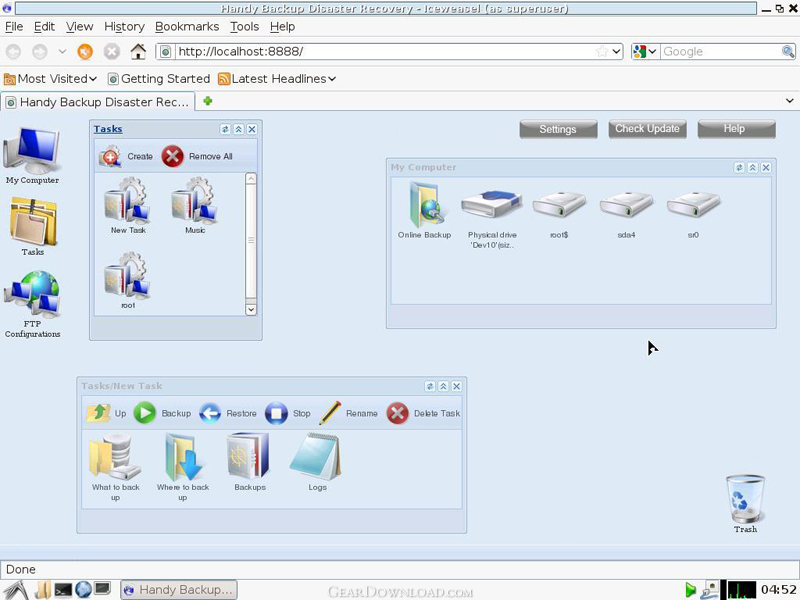Open What to back up
The height and width of the screenshot is (600, 800).
(115, 466)
